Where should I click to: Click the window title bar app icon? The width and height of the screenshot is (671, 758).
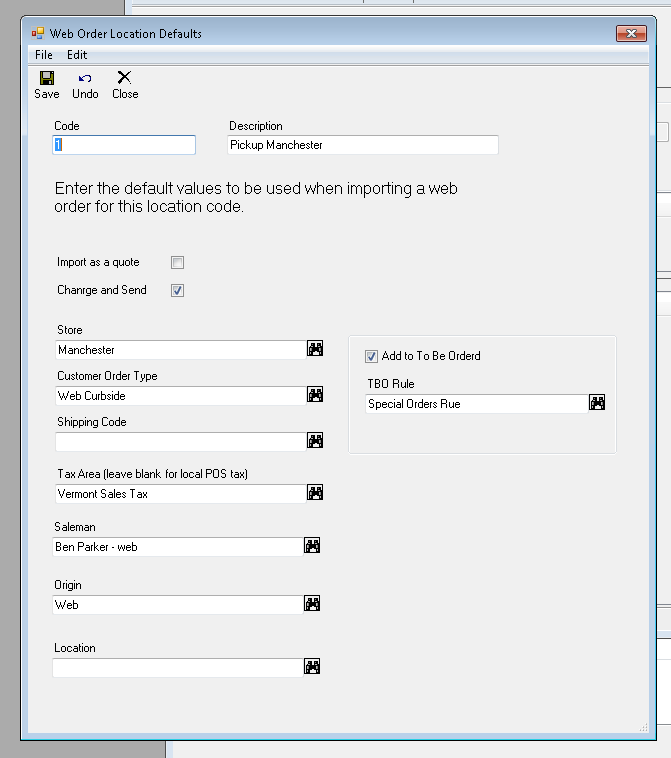coord(38,33)
